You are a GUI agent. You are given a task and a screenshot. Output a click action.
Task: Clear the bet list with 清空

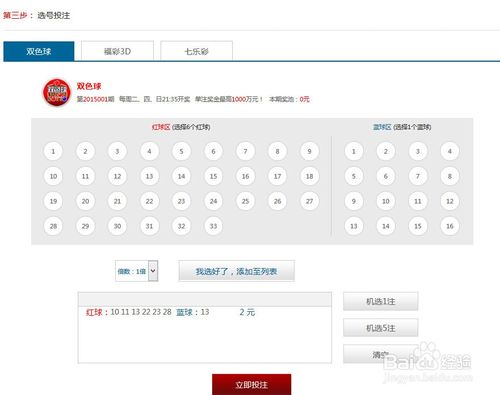(x=380, y=354)
